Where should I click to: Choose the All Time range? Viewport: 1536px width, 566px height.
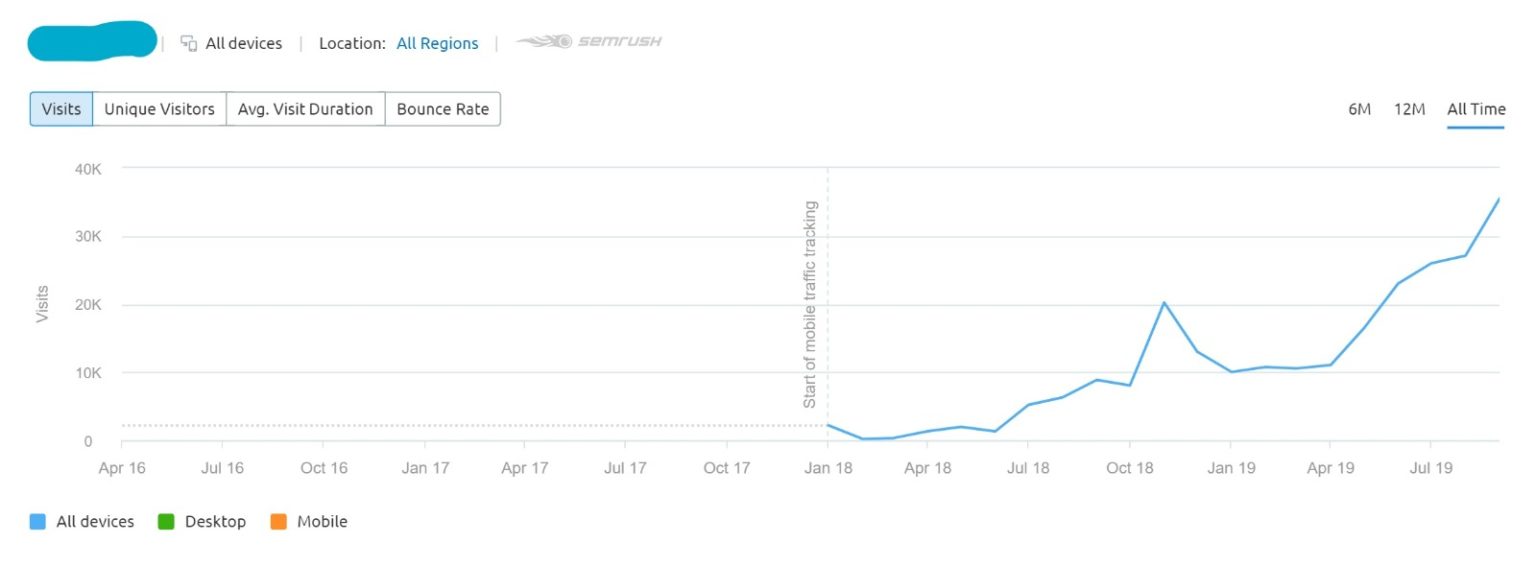(x=1475, y=109)
